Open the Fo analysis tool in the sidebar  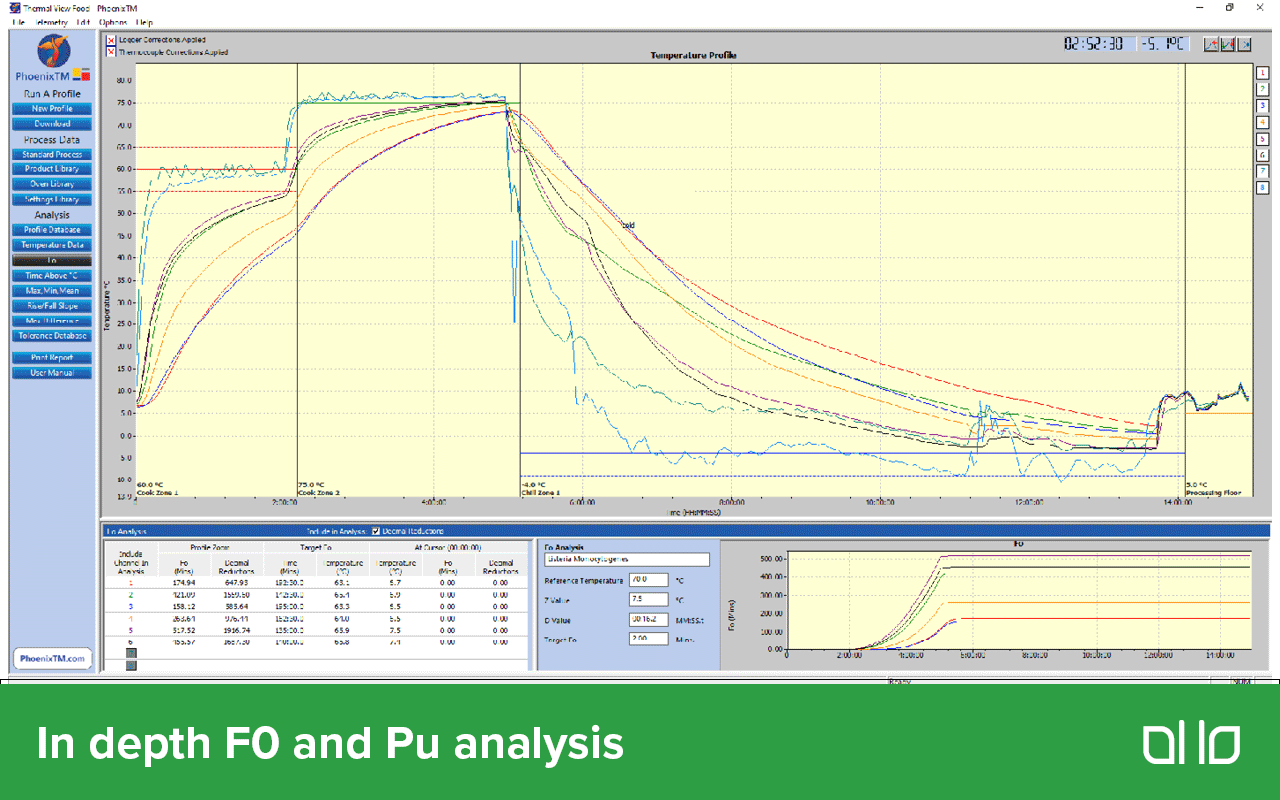[52, 260]
